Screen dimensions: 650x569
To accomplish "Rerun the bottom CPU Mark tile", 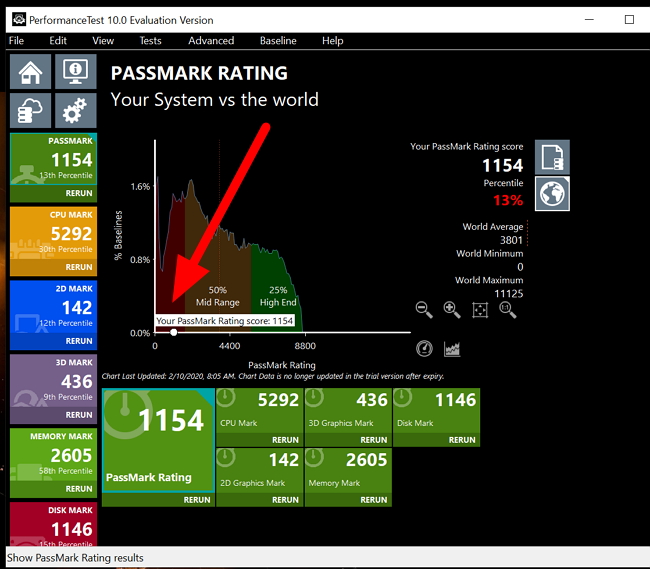I will 285,440.
